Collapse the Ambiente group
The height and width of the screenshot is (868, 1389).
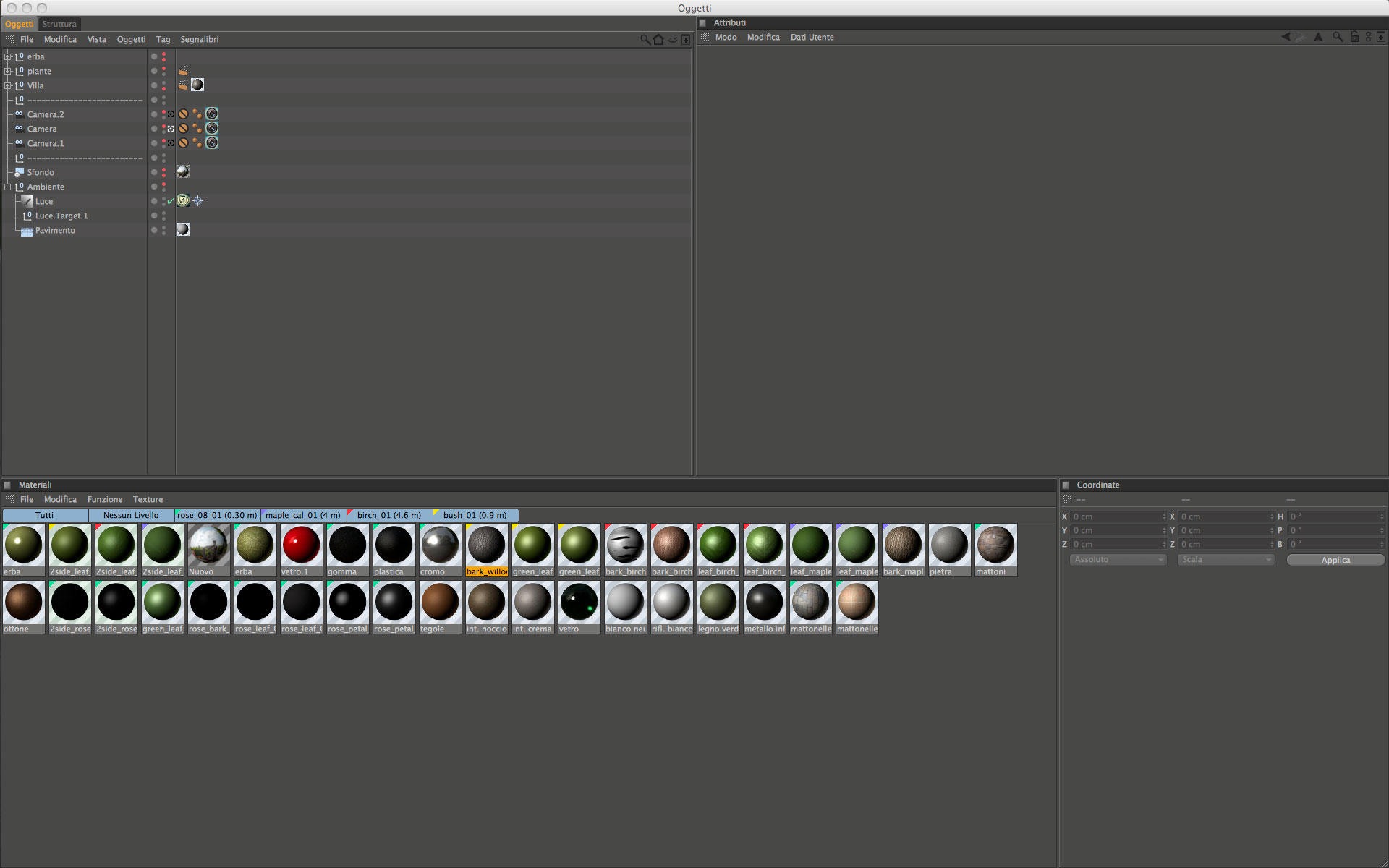(8, 187)
